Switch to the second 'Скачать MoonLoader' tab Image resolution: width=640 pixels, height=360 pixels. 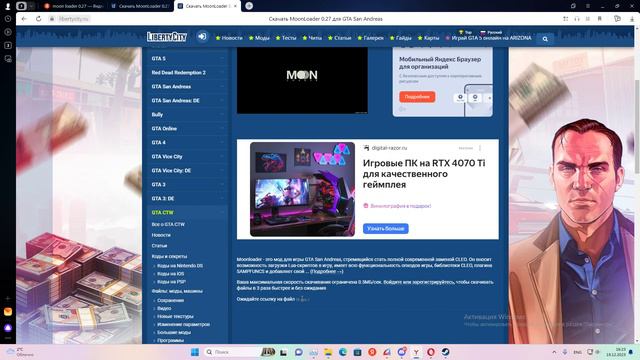[x=140, y=6]
